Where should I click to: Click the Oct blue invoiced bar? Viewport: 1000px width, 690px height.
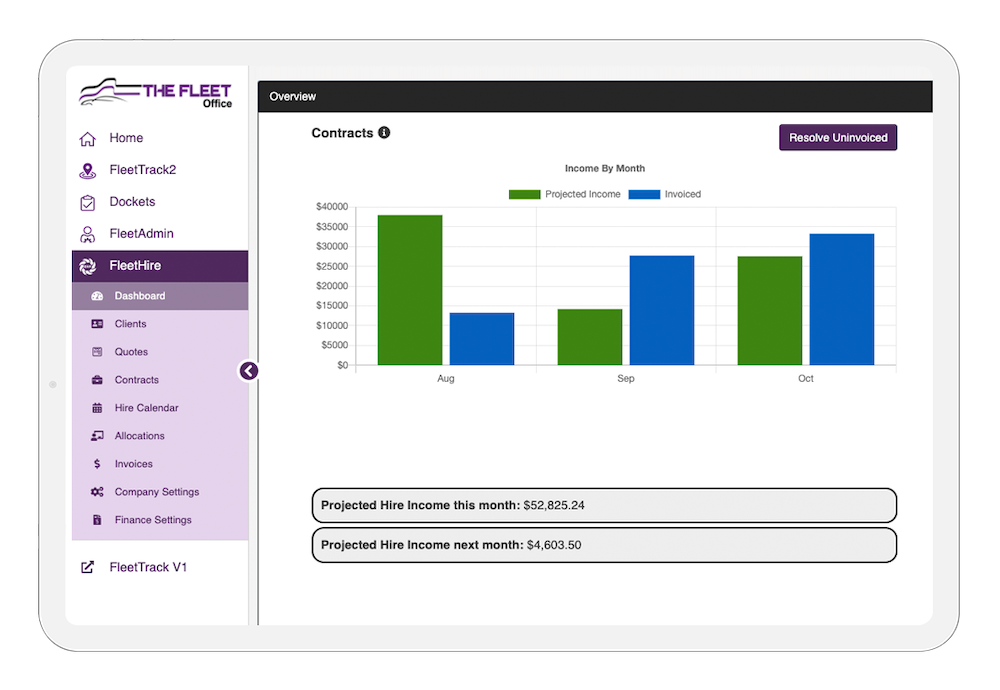(842, 300)
